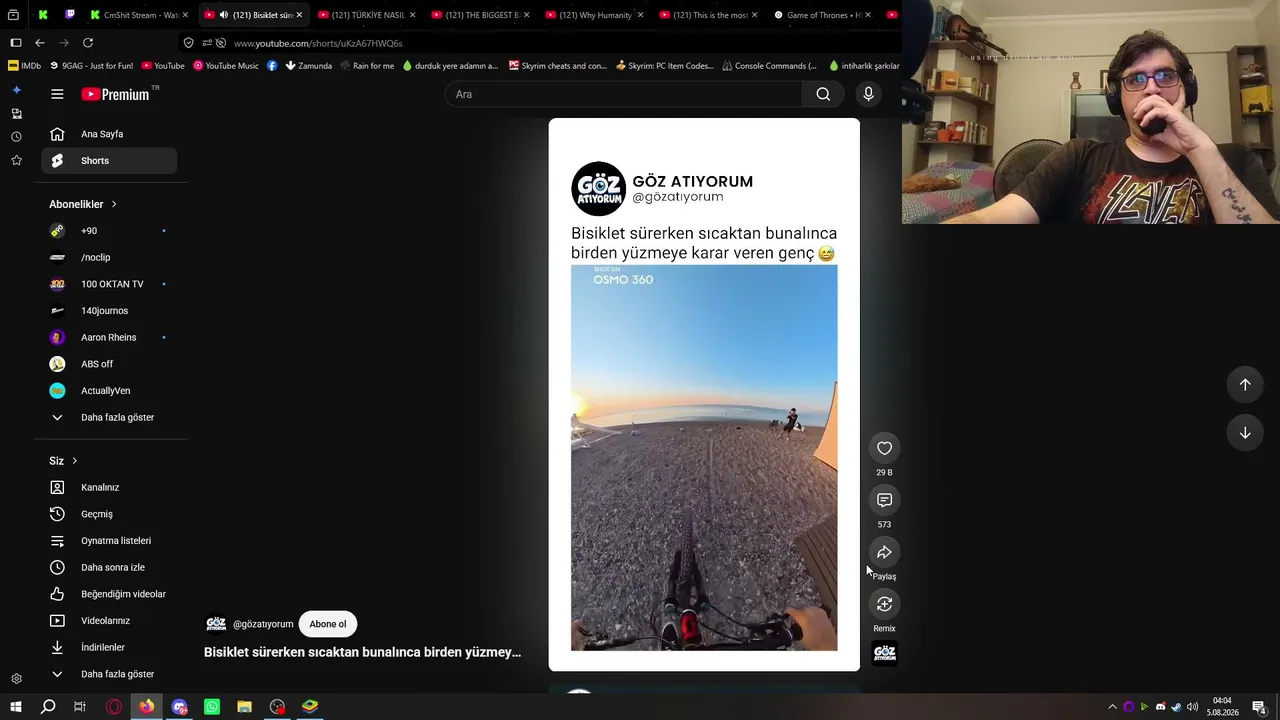Open the browser sidebar panel toggle
The width and height of the screenshot is (1280, 720).
(x=16, y=43)
